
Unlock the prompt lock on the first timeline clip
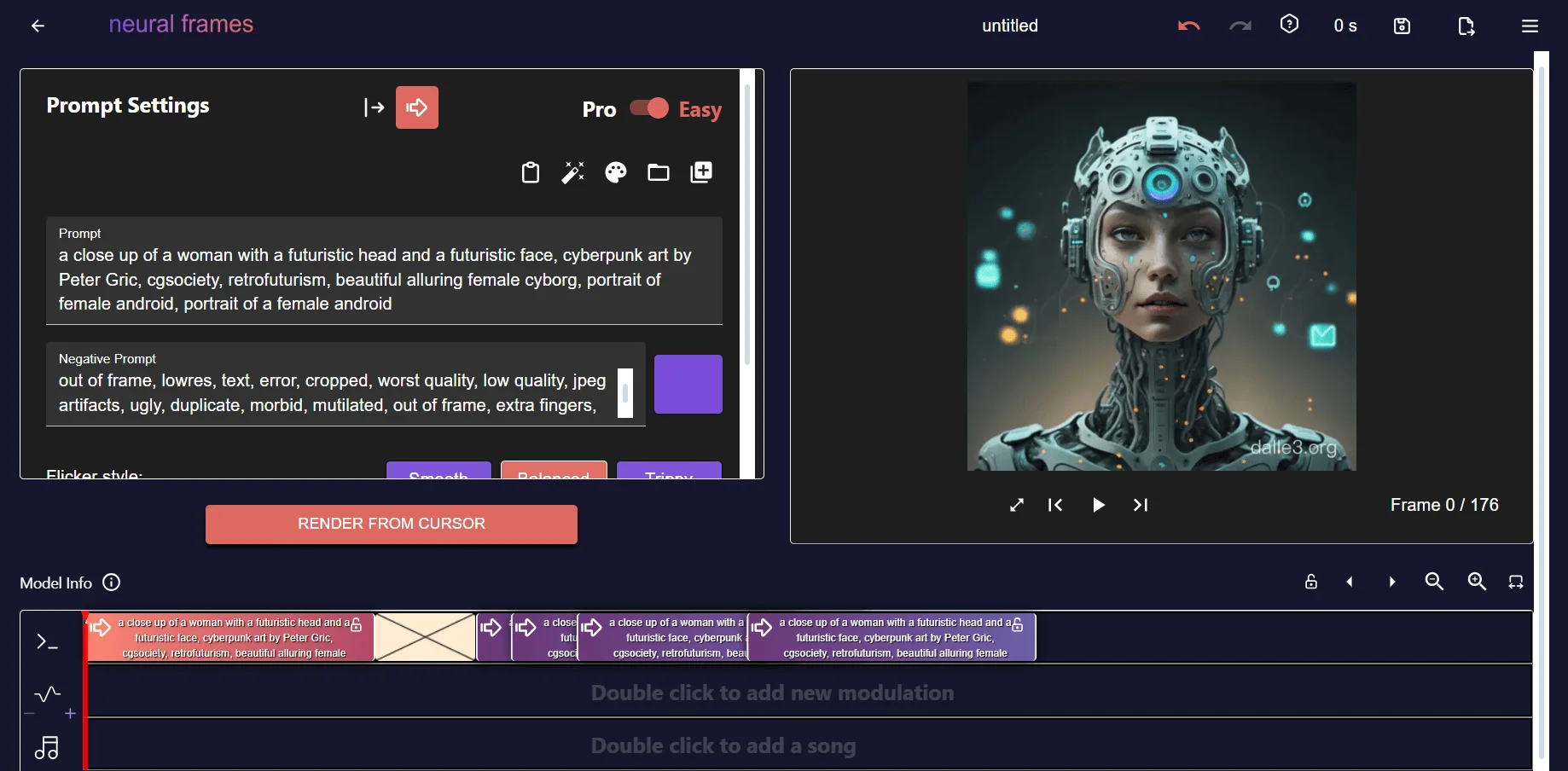(356, 623)
